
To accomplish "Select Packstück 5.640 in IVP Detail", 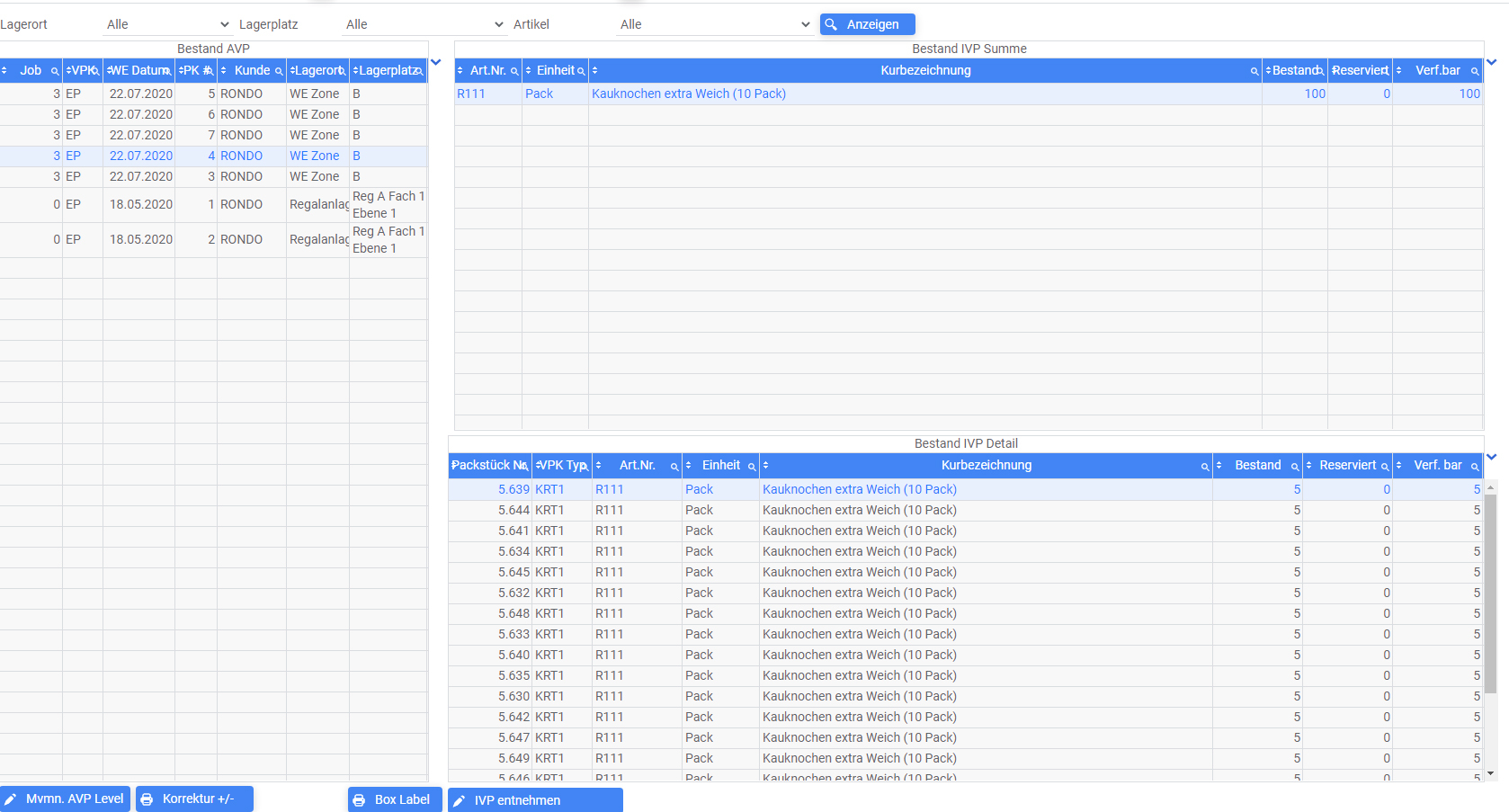I will [x=965, y=655].
